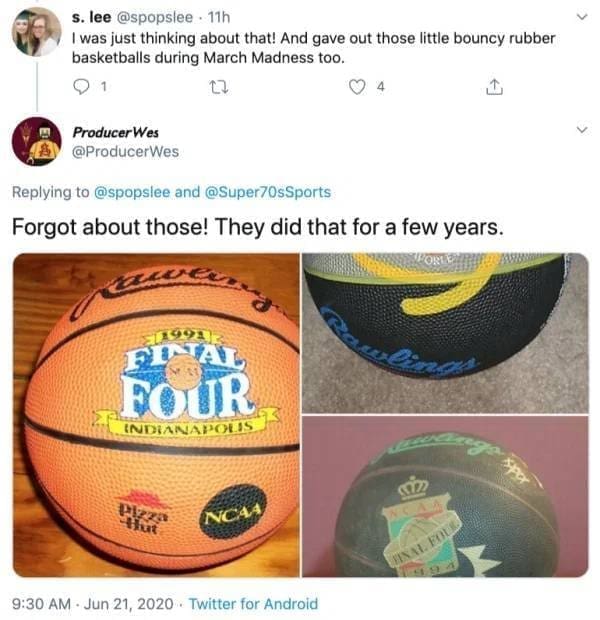The width and height of the screenshot is (600, 620).
Task: View the black and yellow Rawlings ball photo
Action: 445,333
